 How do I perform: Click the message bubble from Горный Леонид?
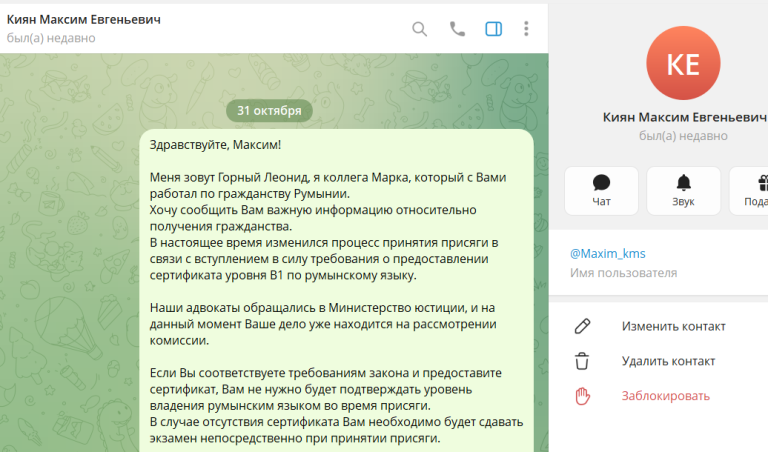(336, 291)
